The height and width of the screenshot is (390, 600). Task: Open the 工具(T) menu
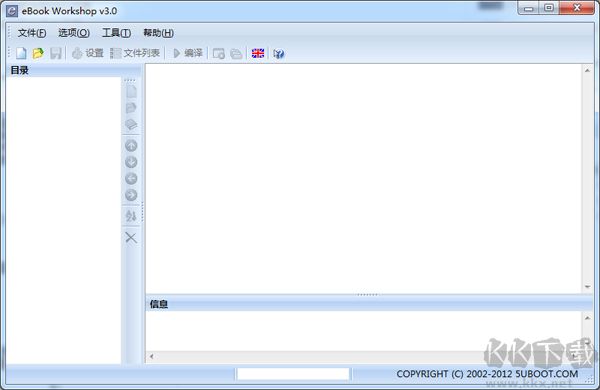[x=116, y=33]
